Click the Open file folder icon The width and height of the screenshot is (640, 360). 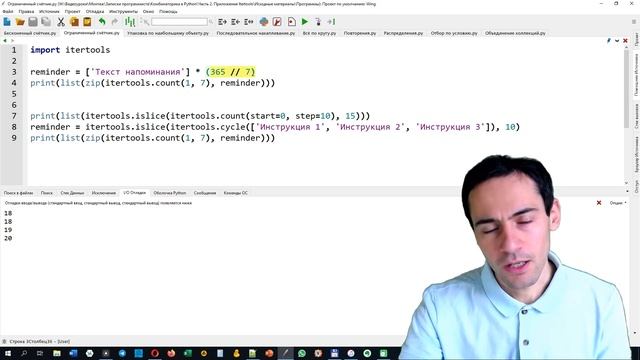point(20,22)
